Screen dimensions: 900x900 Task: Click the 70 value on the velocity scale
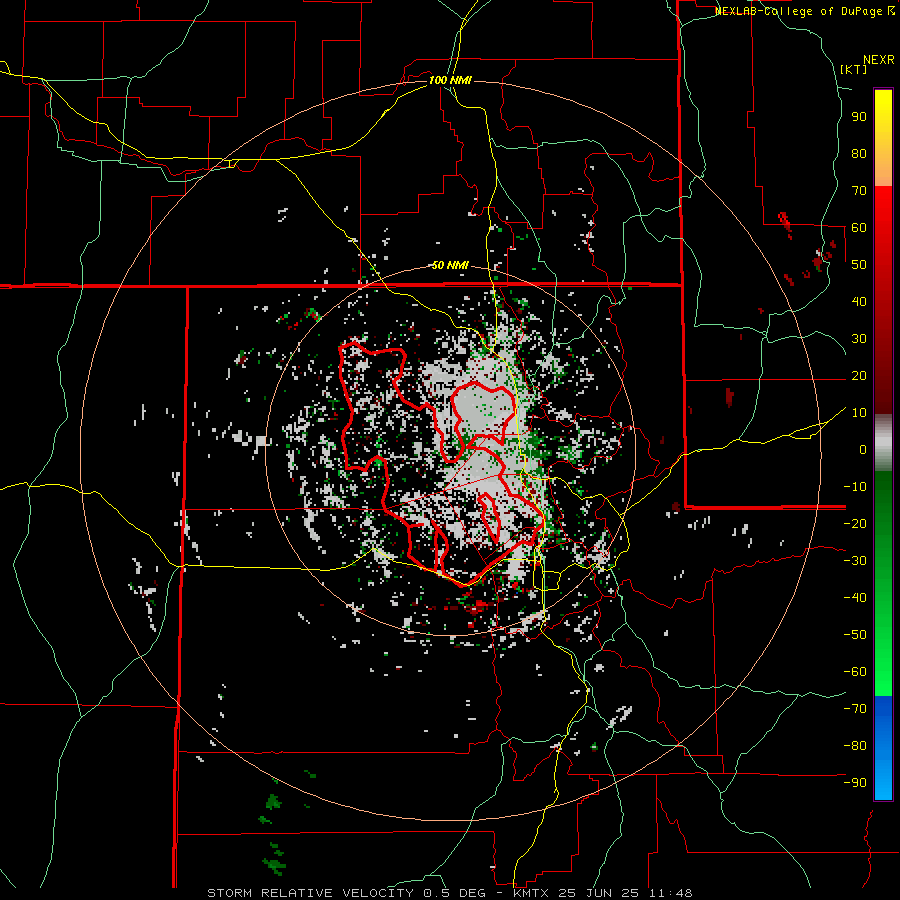coord(859,191)
